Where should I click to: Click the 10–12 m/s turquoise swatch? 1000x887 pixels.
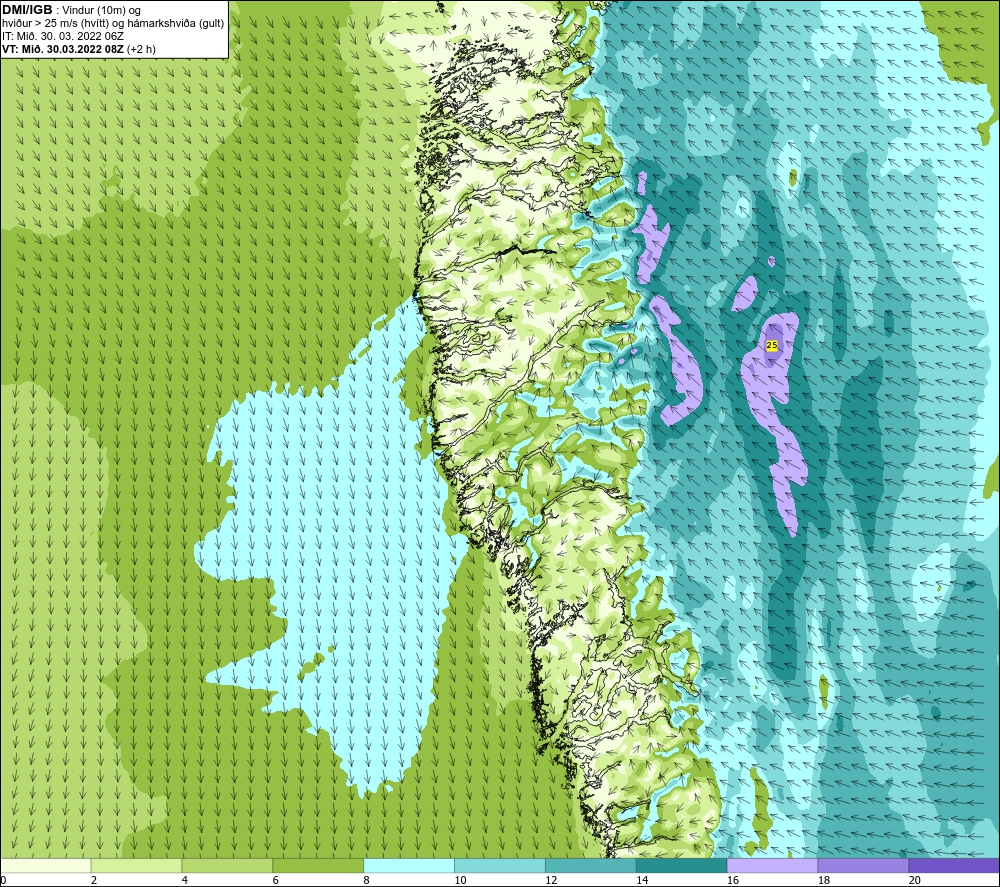tap(500, 865)
